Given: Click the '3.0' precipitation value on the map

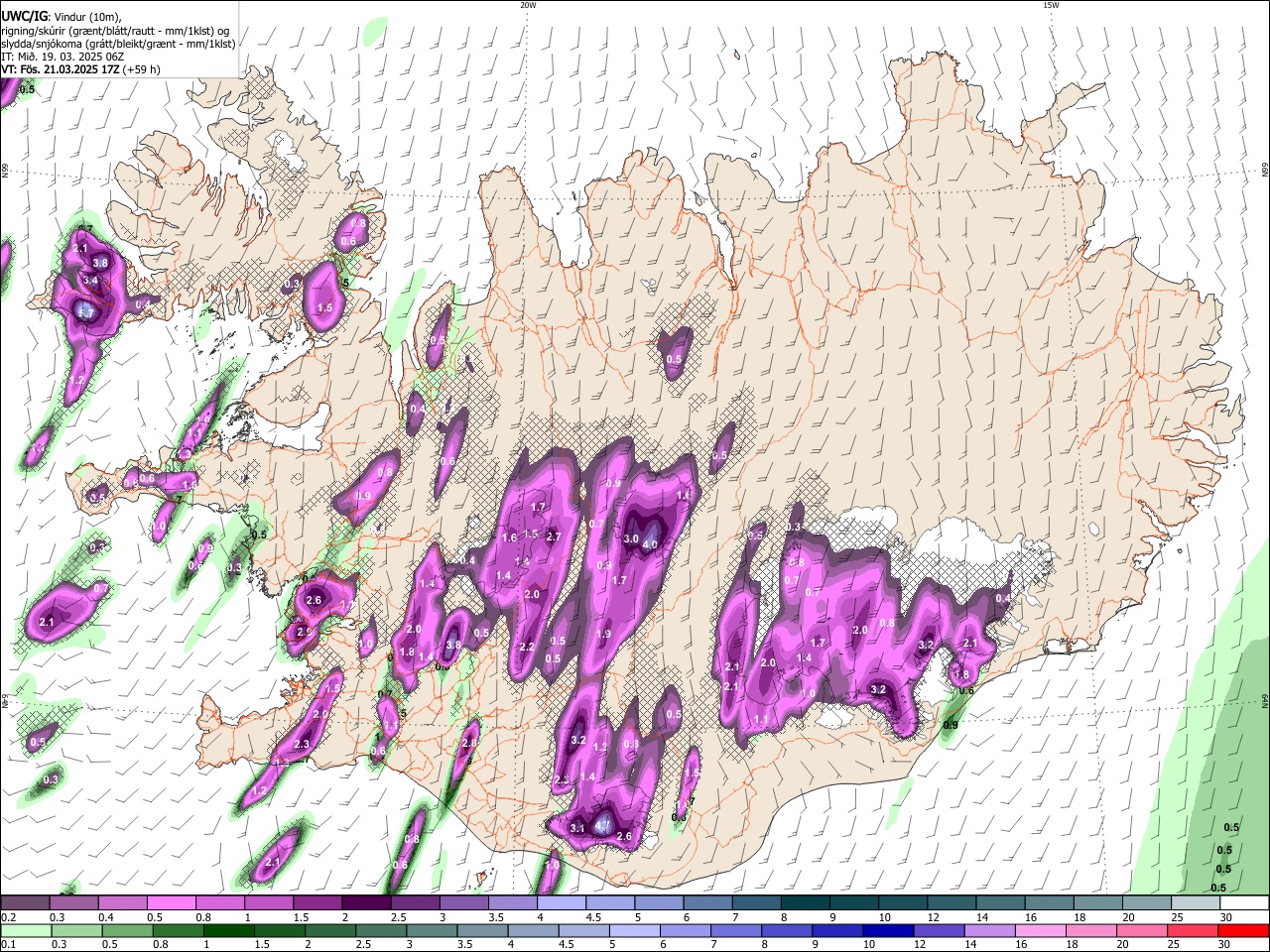Looking at the screenshot, I should (631, 538).
